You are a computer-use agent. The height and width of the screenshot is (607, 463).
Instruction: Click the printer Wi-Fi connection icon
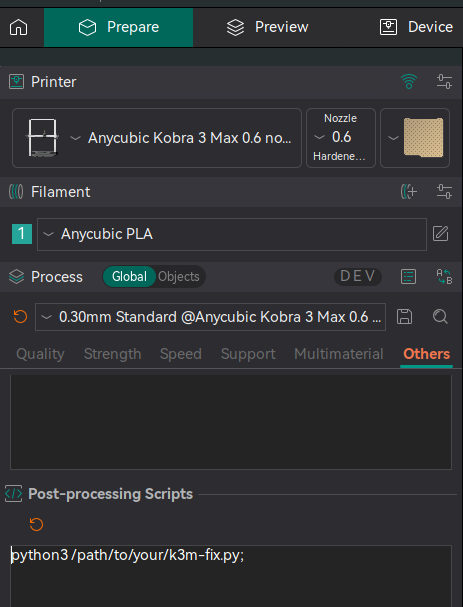pos(409,82)
